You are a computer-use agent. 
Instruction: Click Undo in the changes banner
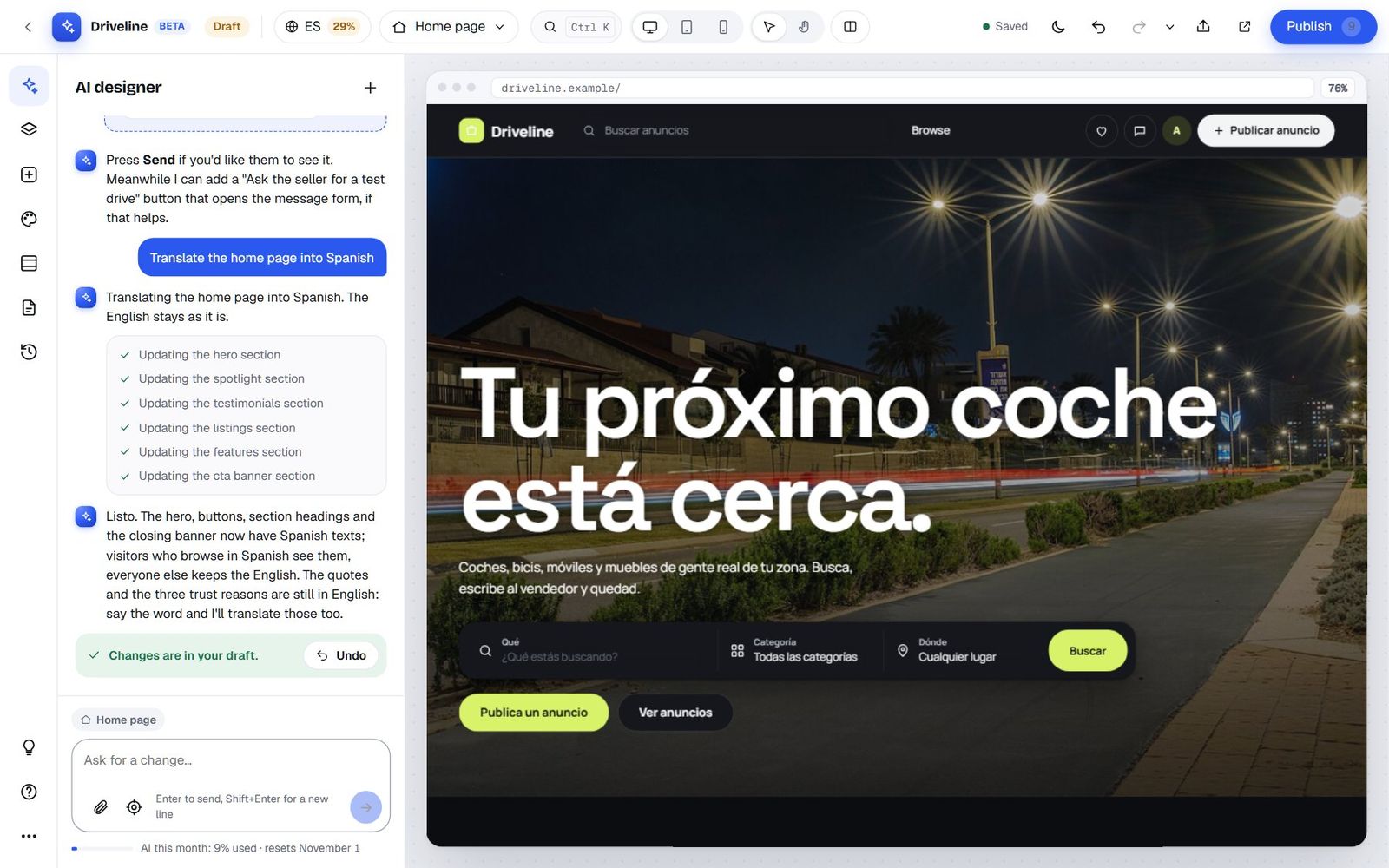pyautogui.click(x=341, y=655)
